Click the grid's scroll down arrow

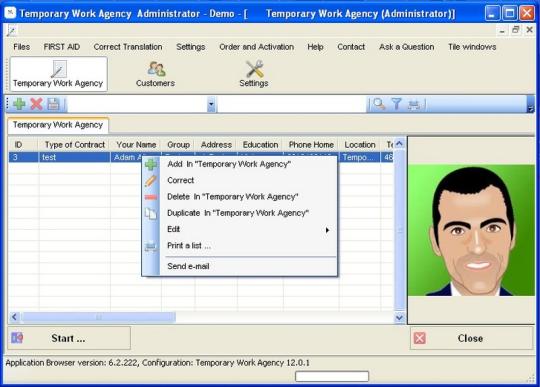pos(399,317)
